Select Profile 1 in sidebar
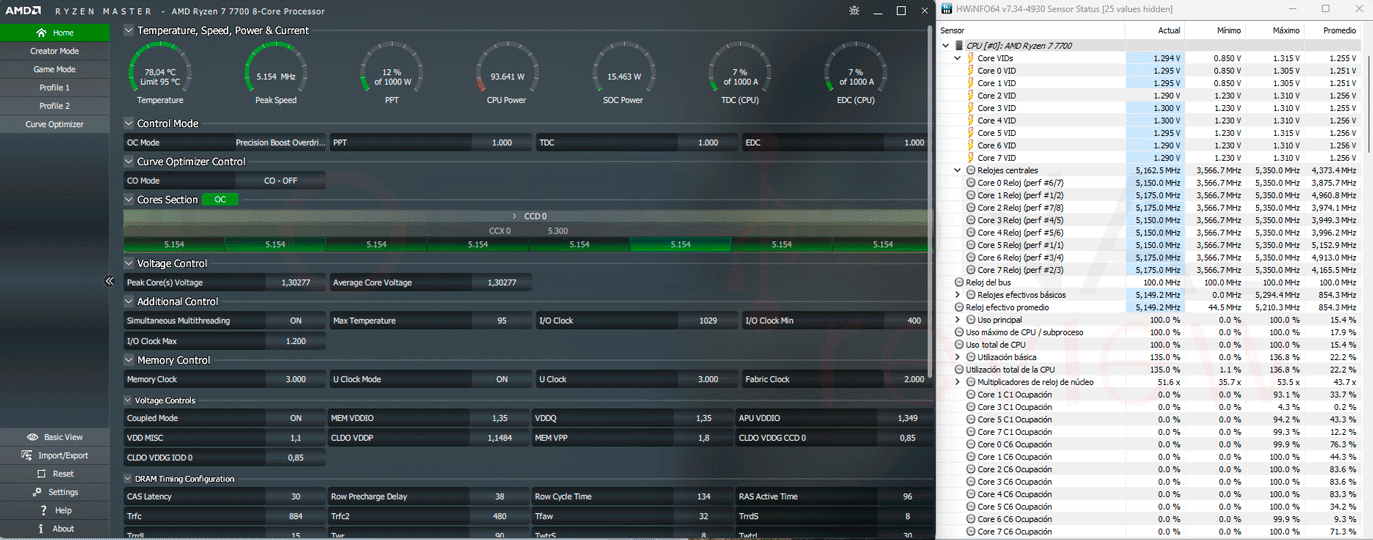 (54, 87)
